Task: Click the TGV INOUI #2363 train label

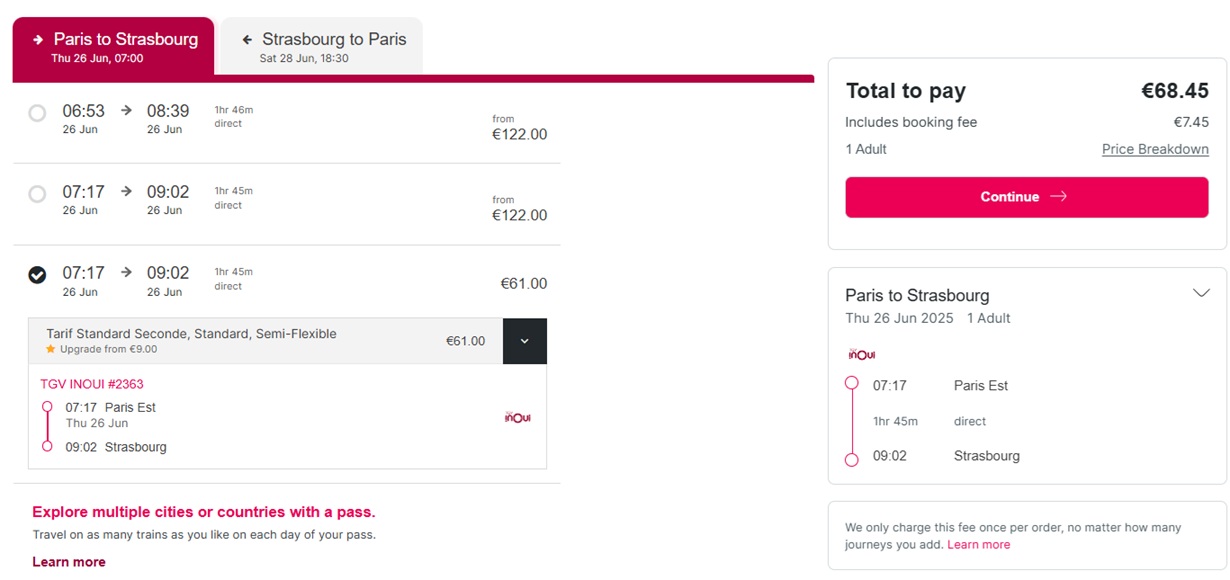Action: pyautogui.click(x=92, y=384)
